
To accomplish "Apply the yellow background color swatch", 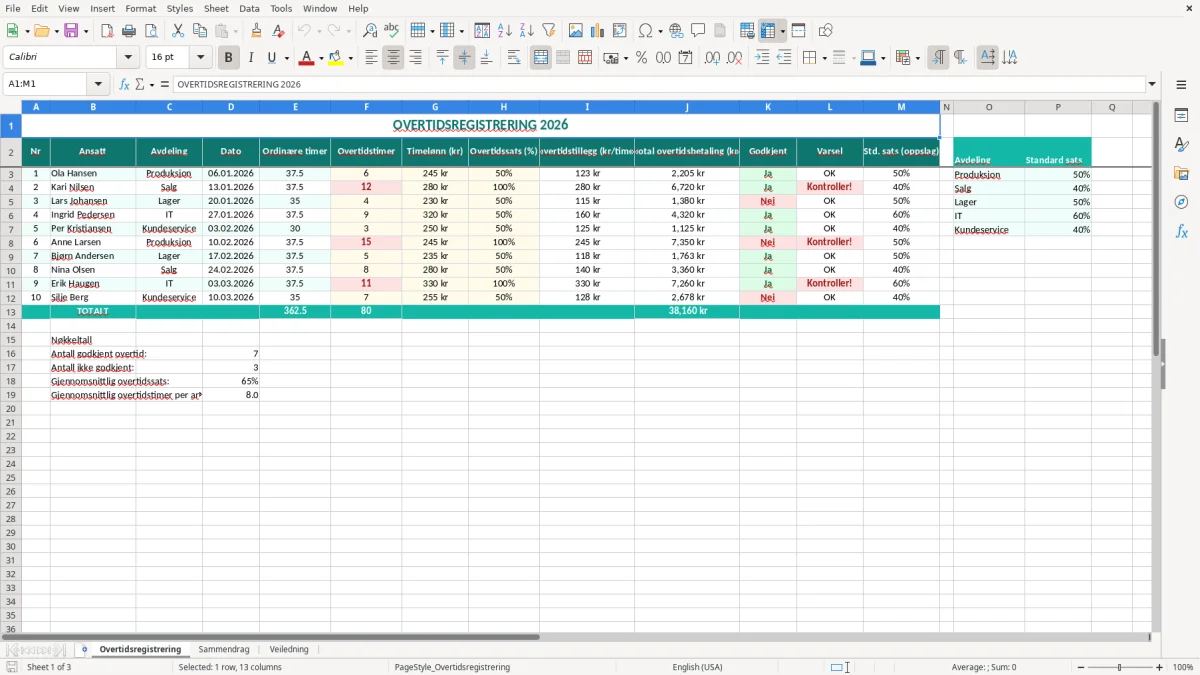I will (336, 58).
